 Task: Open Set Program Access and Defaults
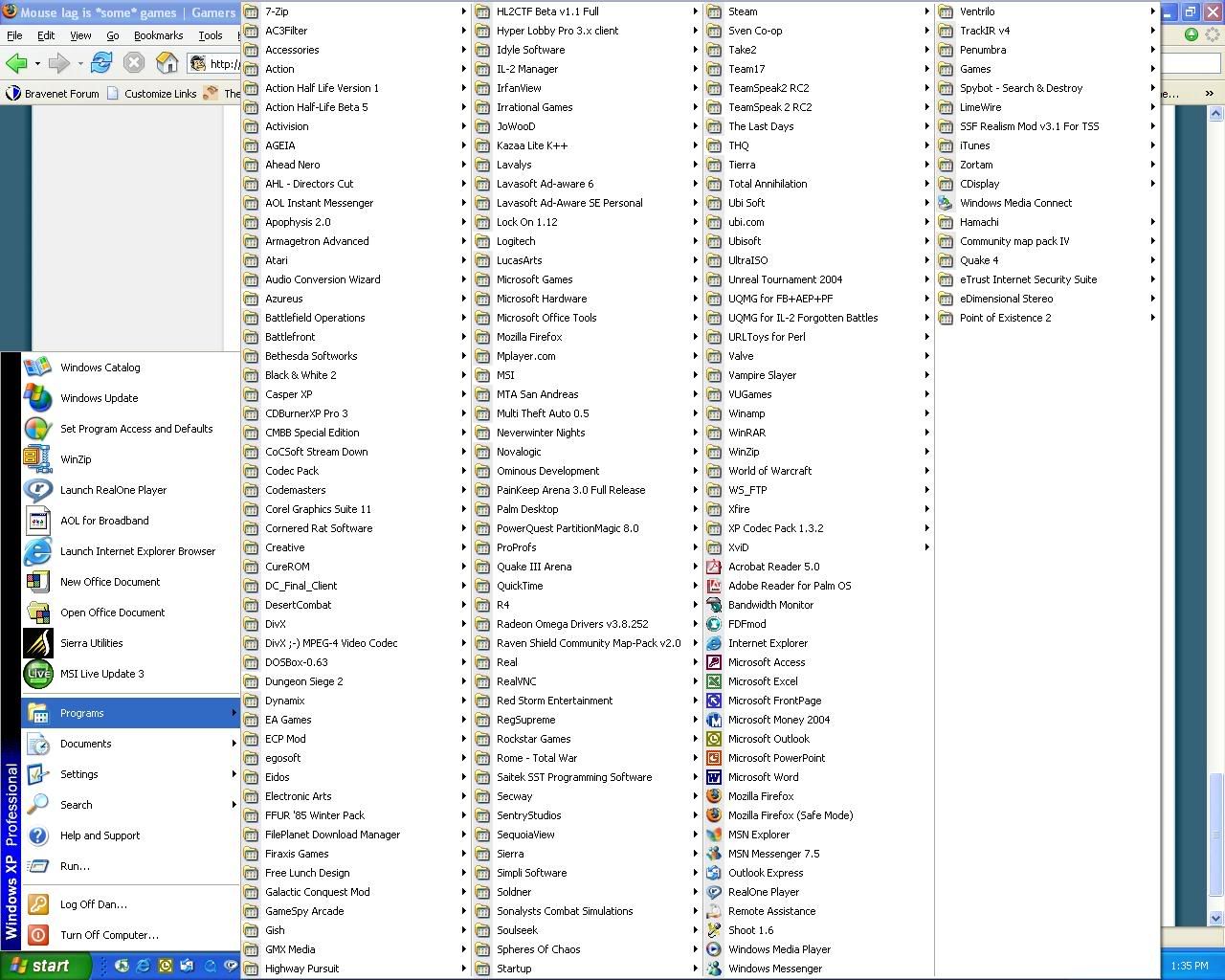coord(130,429)
